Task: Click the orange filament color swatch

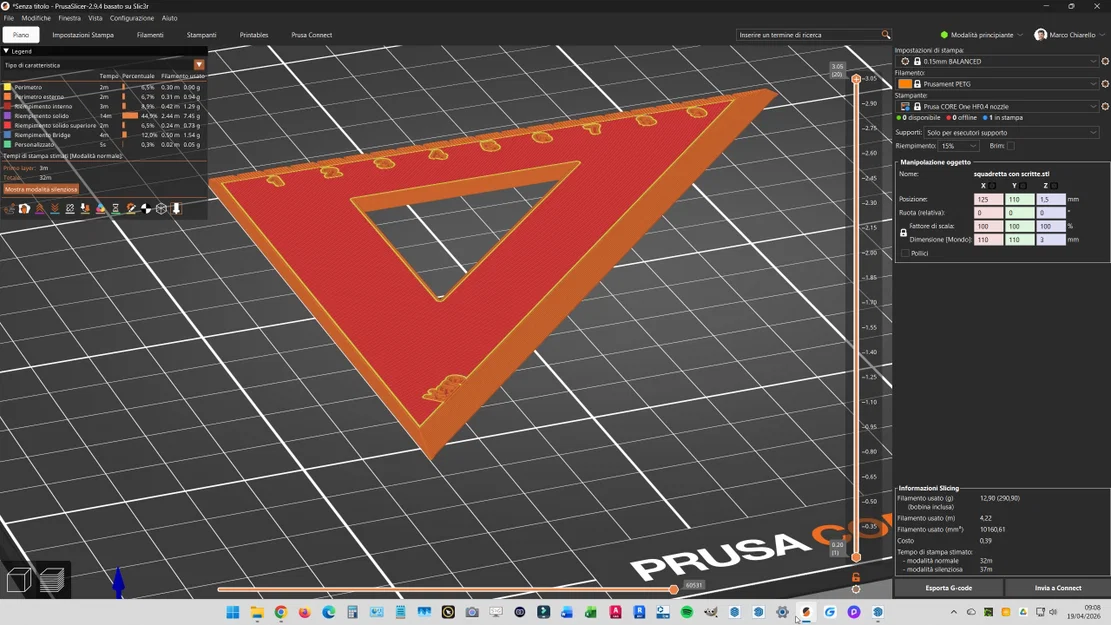Action: 905,84
